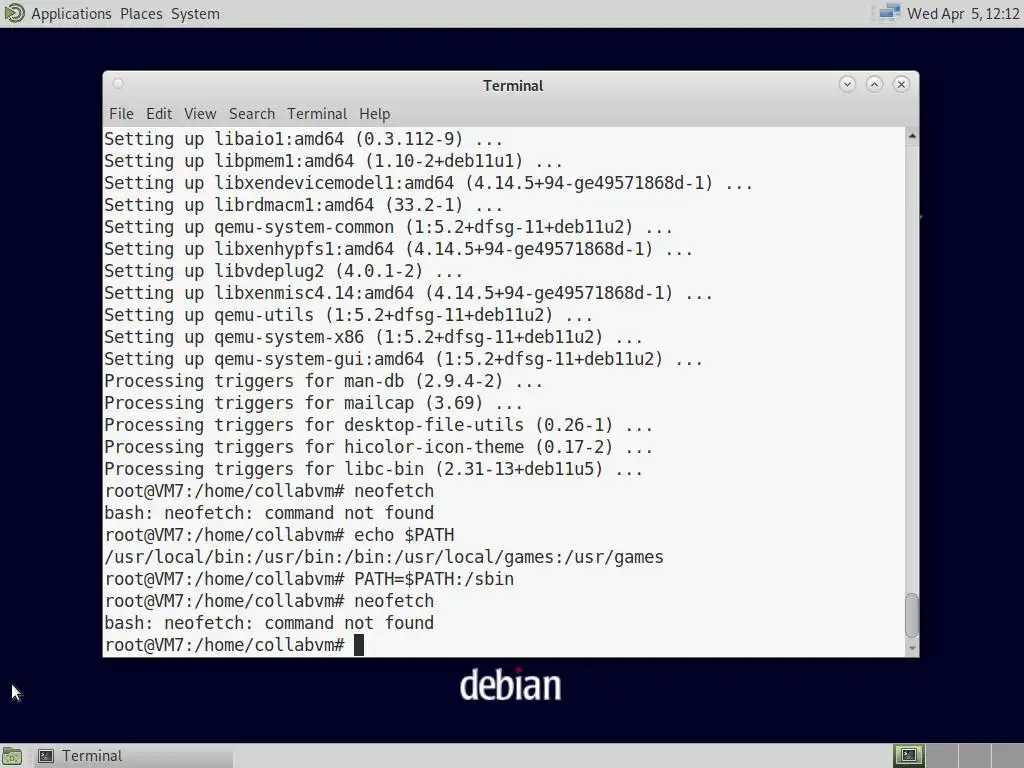Click the Terminal scrollbar thumb
1024x768 pixels.
(912, 615)
